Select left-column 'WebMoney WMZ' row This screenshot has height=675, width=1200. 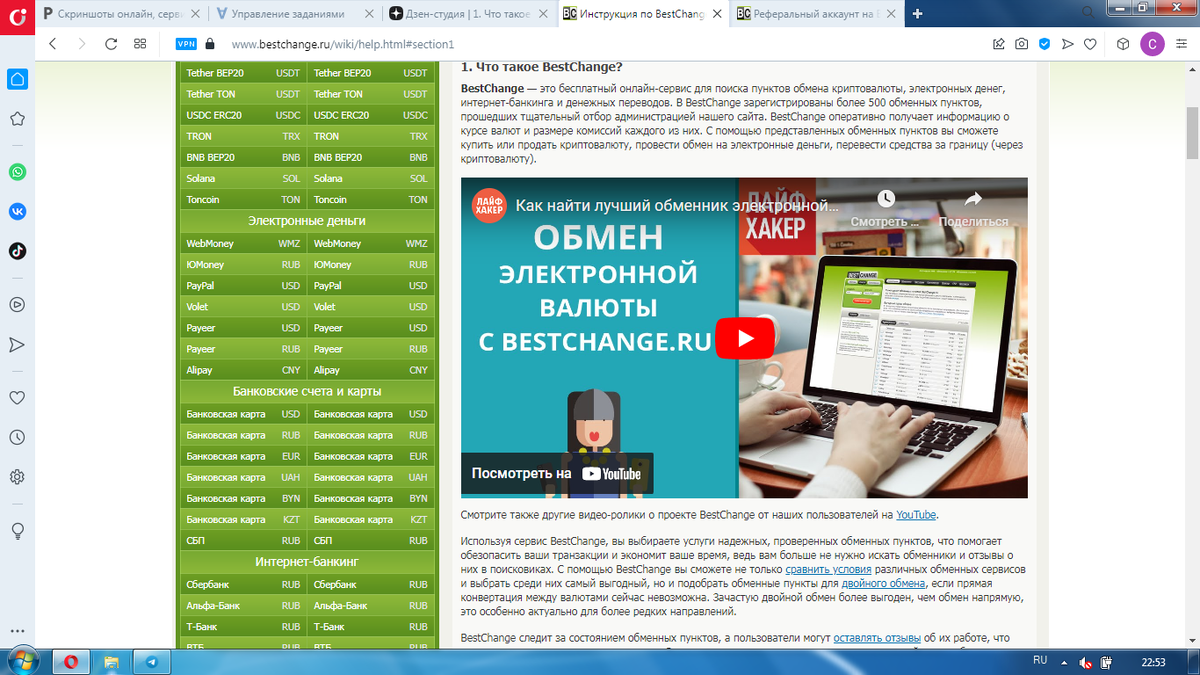[x=243, y=243]
